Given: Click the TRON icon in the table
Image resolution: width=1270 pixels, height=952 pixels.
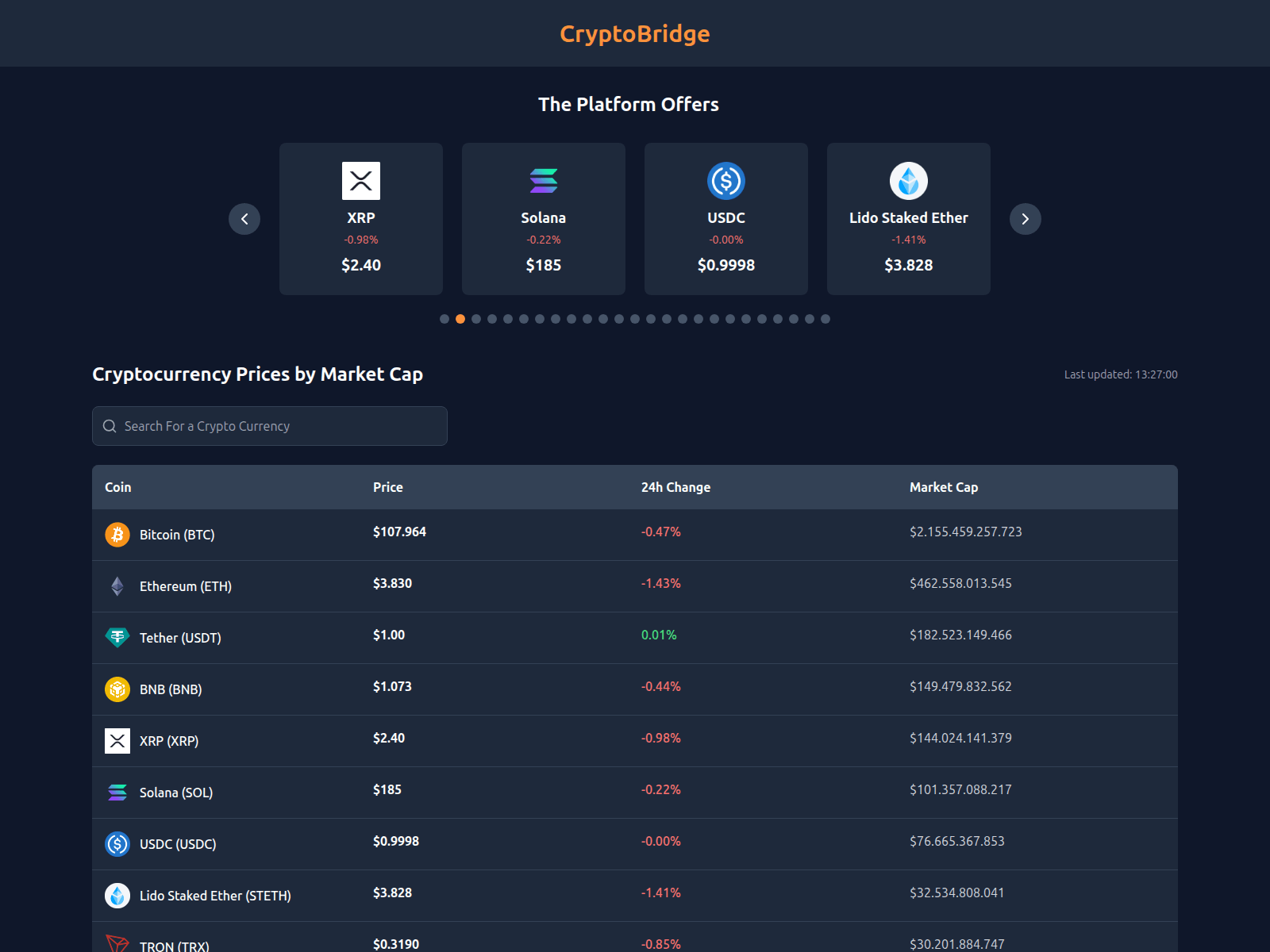Looking at the screenshot, I should [x=117, y=943].
